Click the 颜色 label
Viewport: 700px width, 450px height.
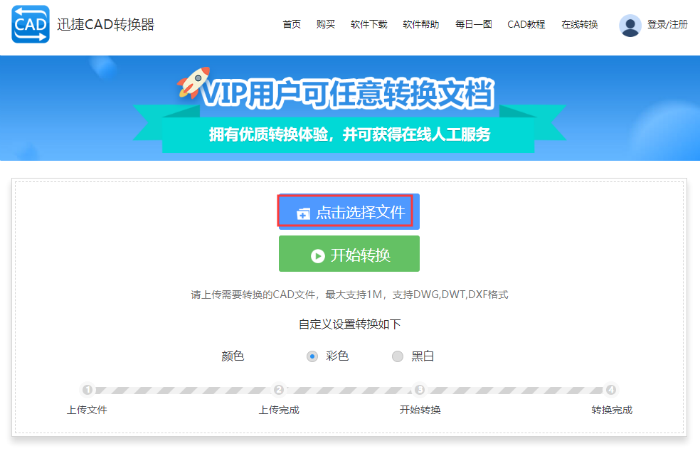[233, 356]
